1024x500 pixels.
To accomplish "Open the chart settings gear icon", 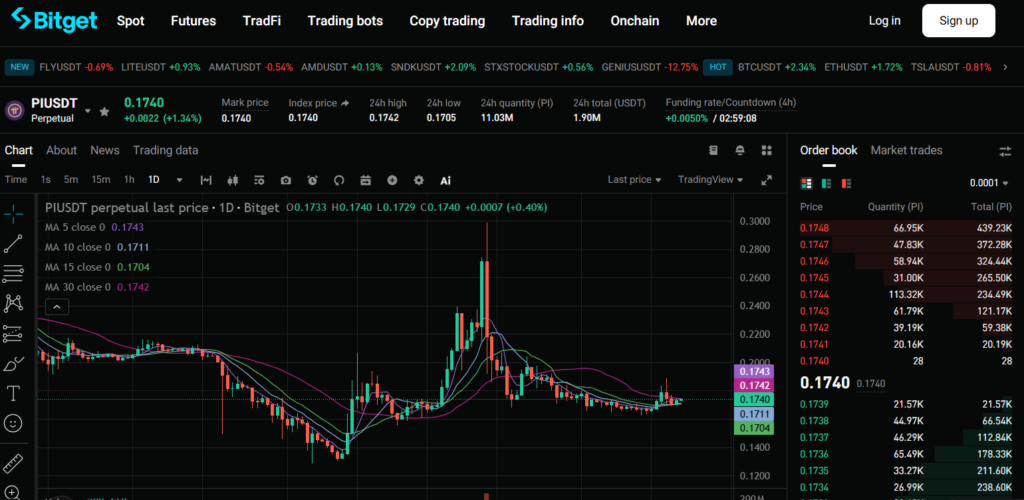I will pyautogui.click(x=418, y=180).
